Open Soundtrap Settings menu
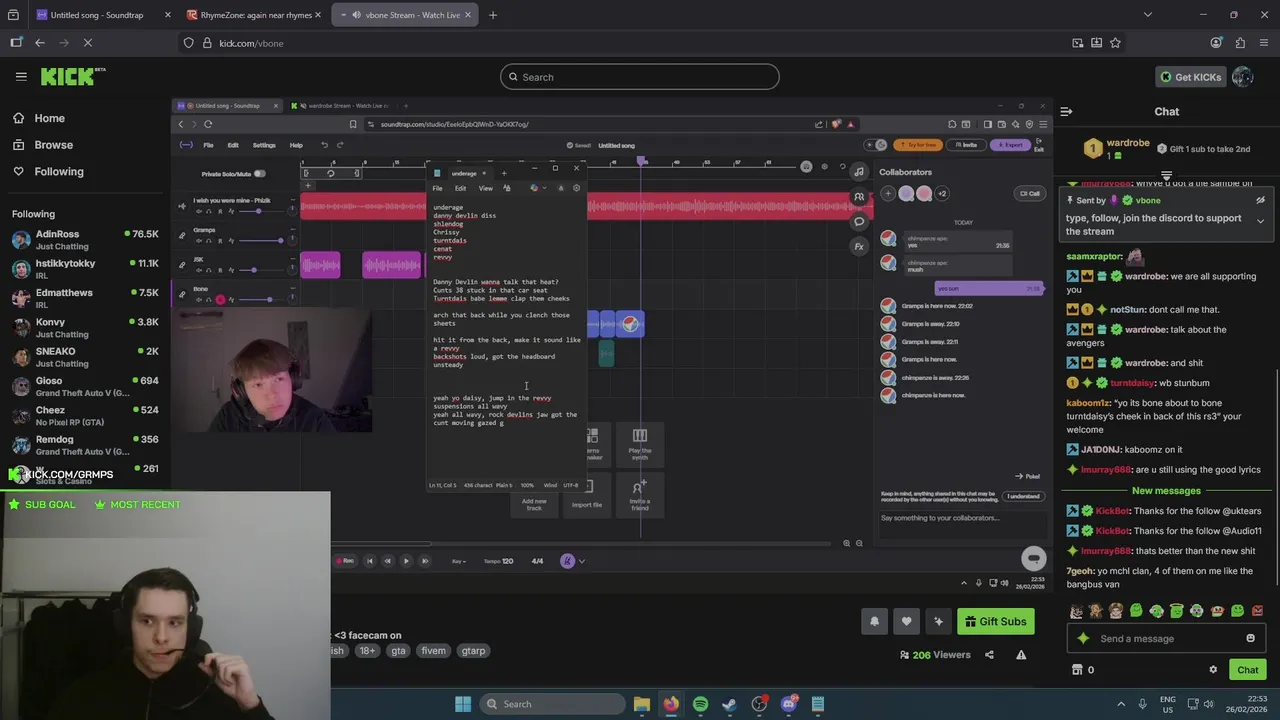Image resolution: width=1280 pixels, height=720 pixels. [x=264, y=145]
